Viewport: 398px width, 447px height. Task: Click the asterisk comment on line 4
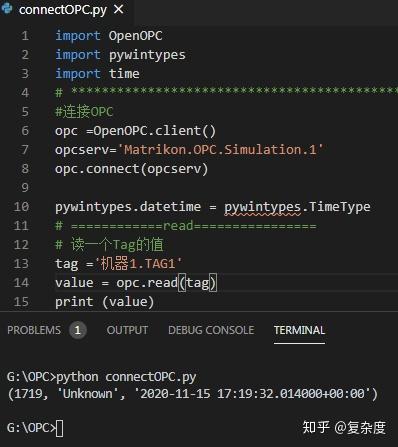pos(227,92)
